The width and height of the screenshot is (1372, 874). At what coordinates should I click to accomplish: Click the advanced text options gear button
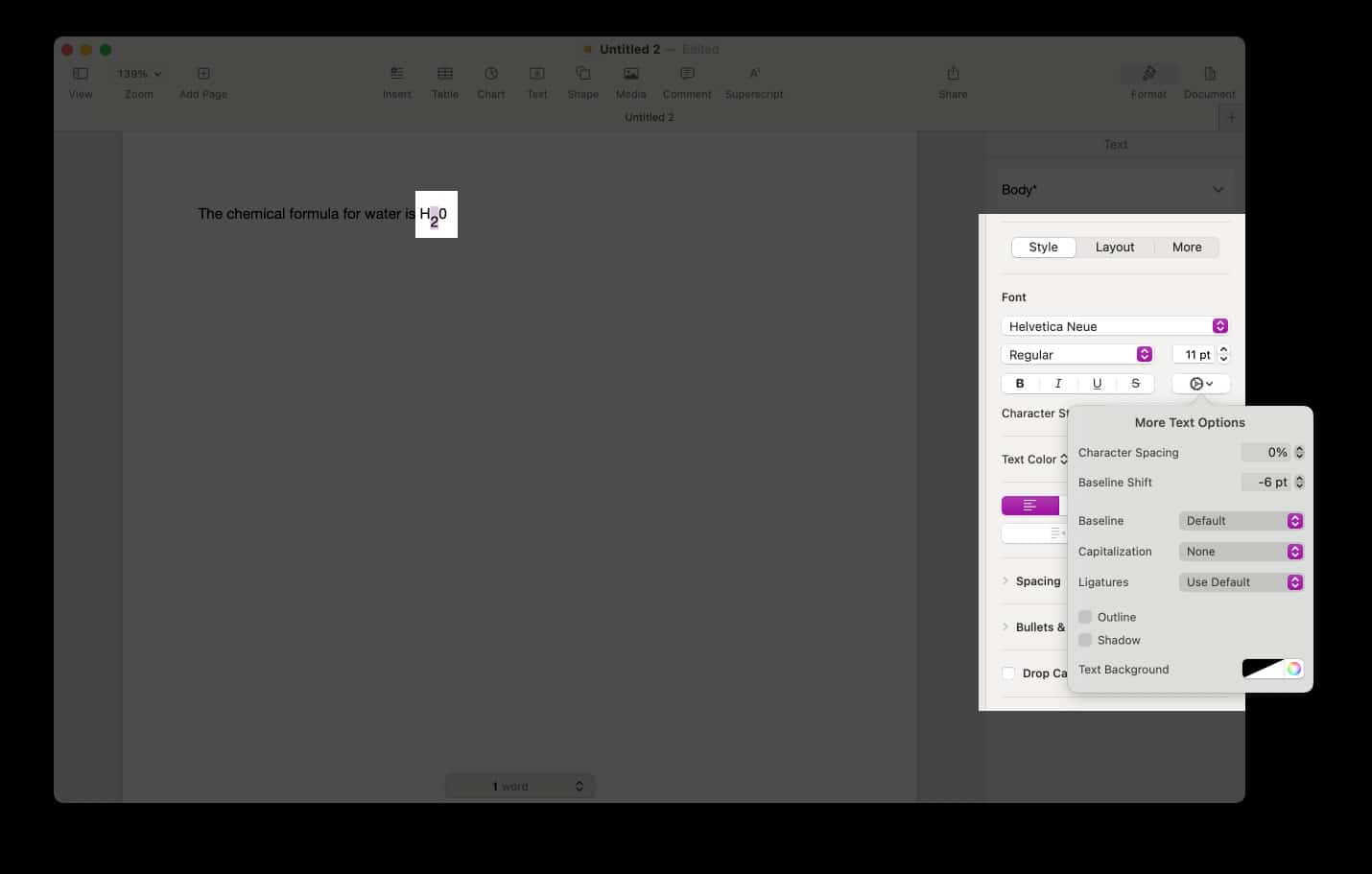tap(1201, 383)
